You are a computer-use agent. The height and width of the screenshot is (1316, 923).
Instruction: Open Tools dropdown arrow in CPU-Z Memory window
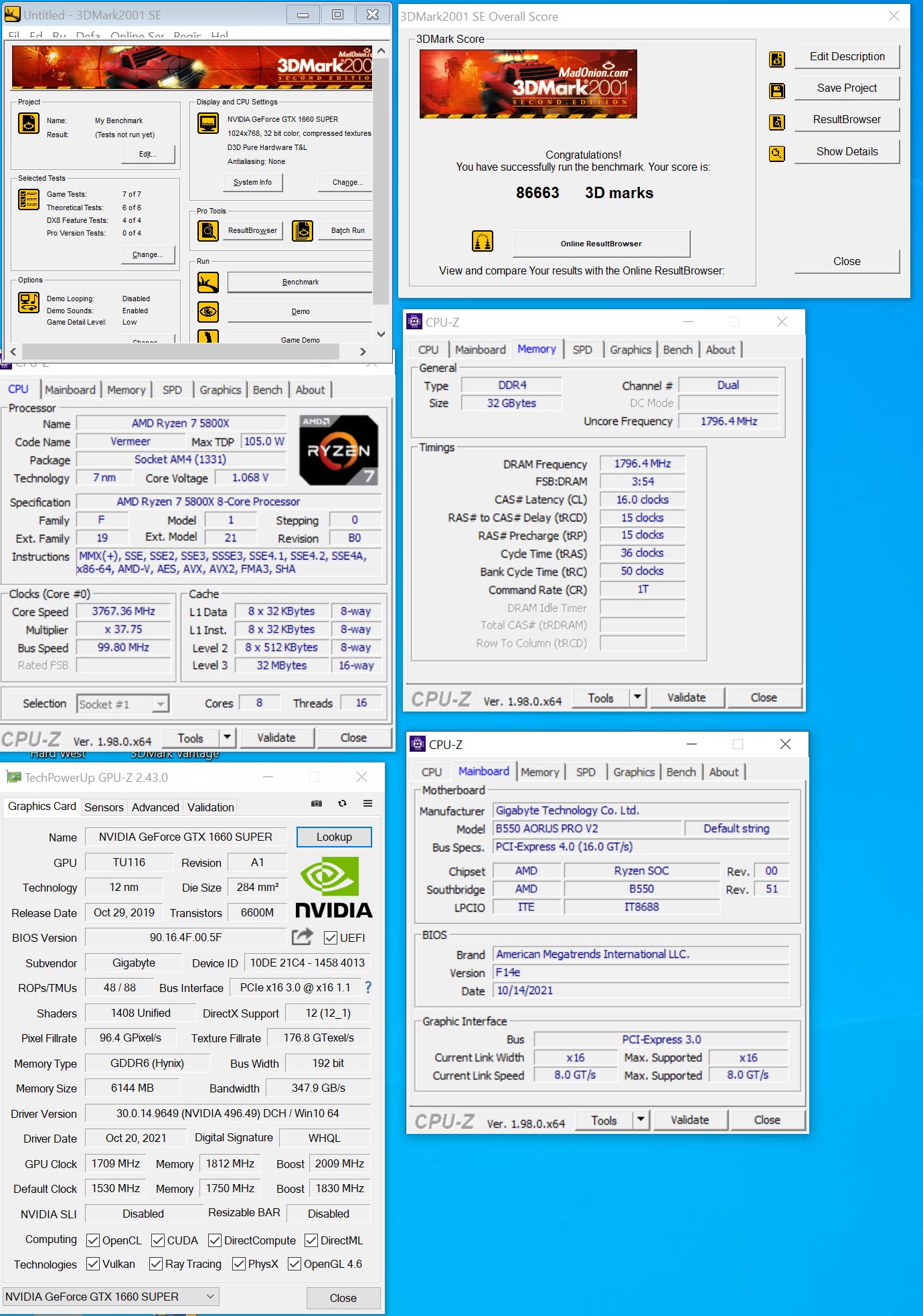click(638, 697)
